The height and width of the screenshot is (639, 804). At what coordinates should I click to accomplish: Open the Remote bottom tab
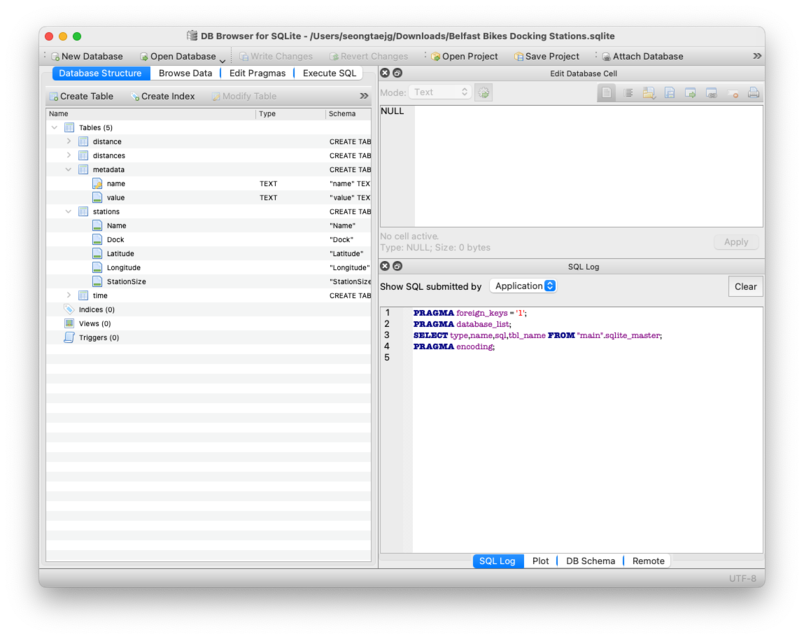click(x=648, y=561)
